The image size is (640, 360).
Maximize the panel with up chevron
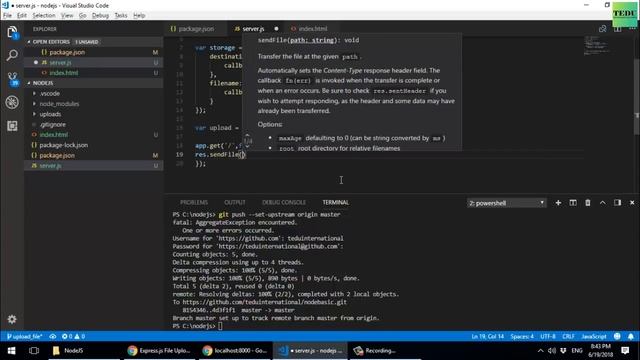pos(602,203)
